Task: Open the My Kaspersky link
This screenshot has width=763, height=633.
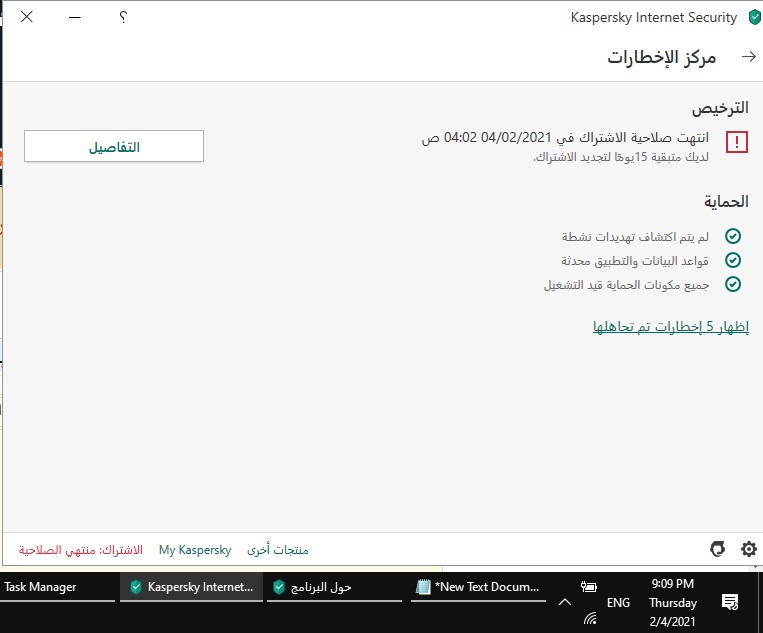Action: (195, 550)
